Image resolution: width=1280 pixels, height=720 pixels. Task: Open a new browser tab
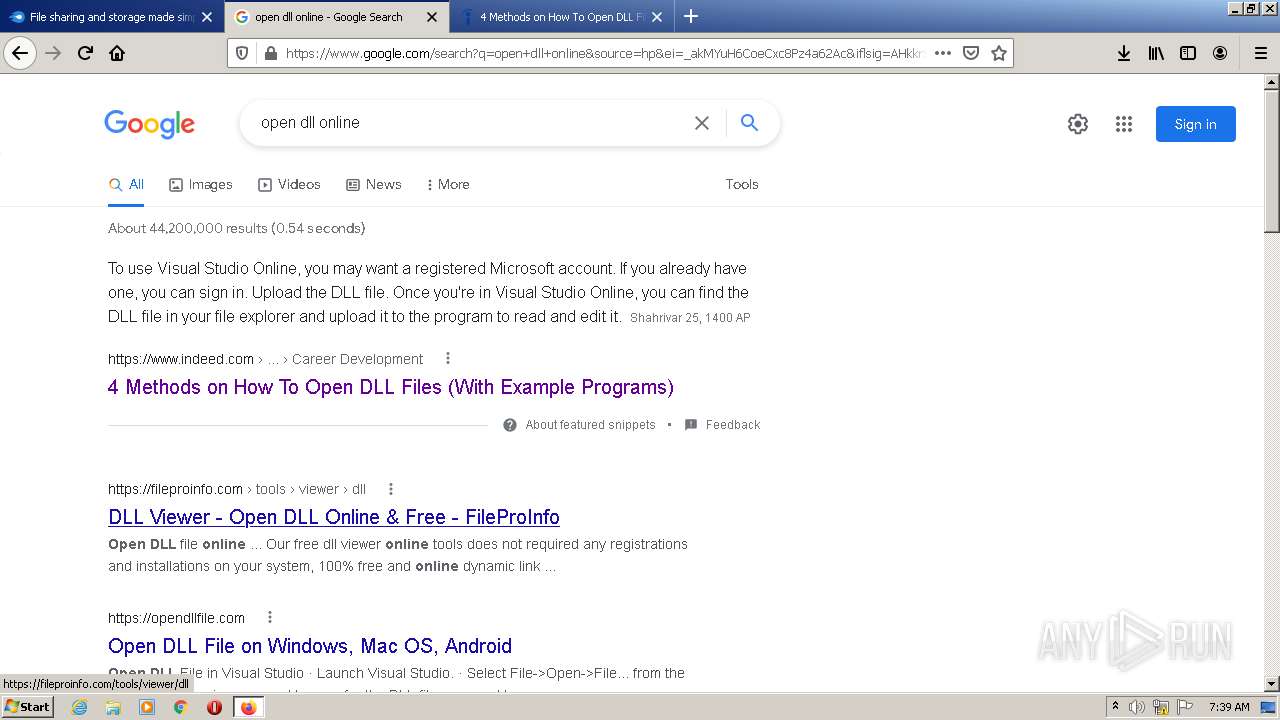691,16
